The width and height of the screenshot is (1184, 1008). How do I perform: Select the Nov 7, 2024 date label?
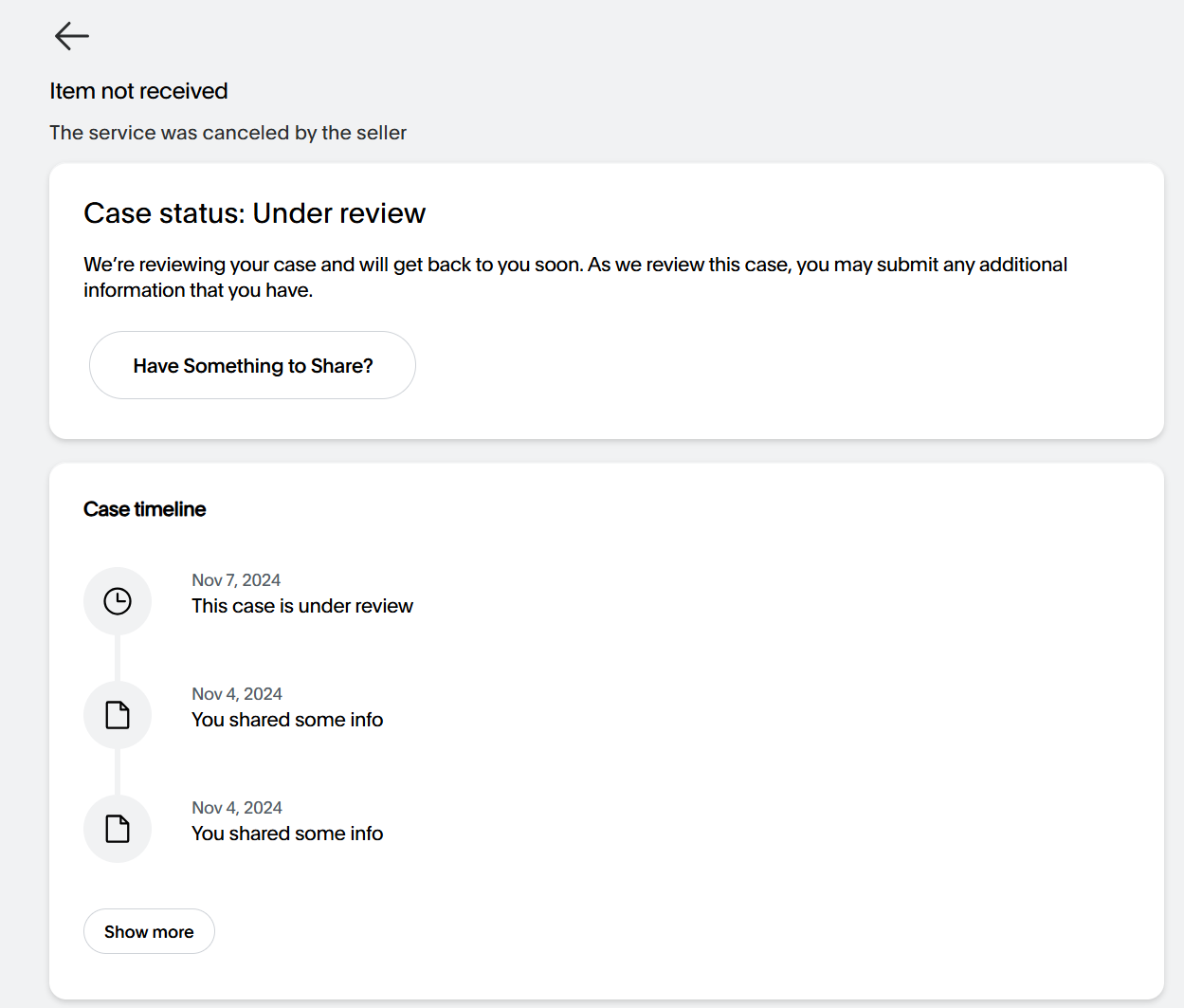(236, 580)
